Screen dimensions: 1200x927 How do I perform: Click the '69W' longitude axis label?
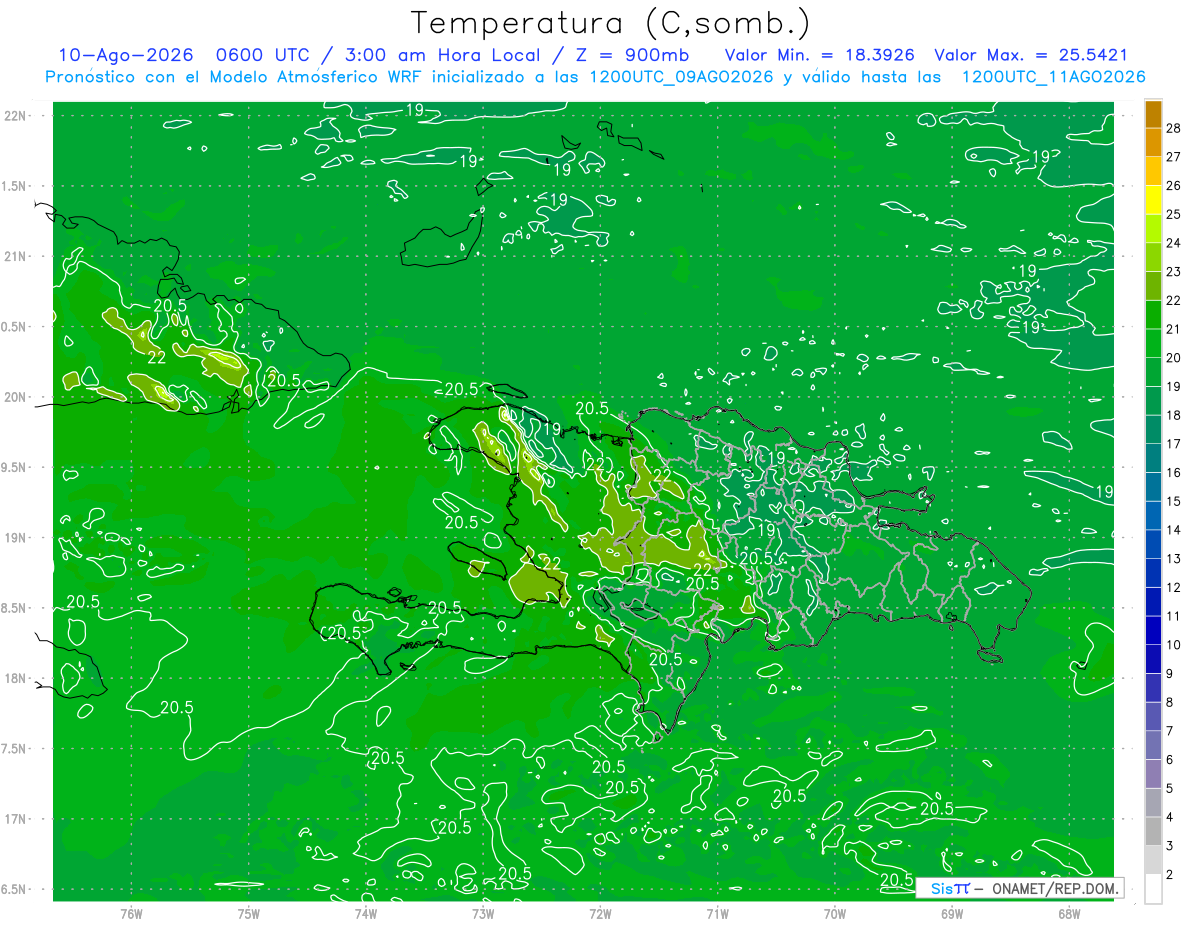952,913
